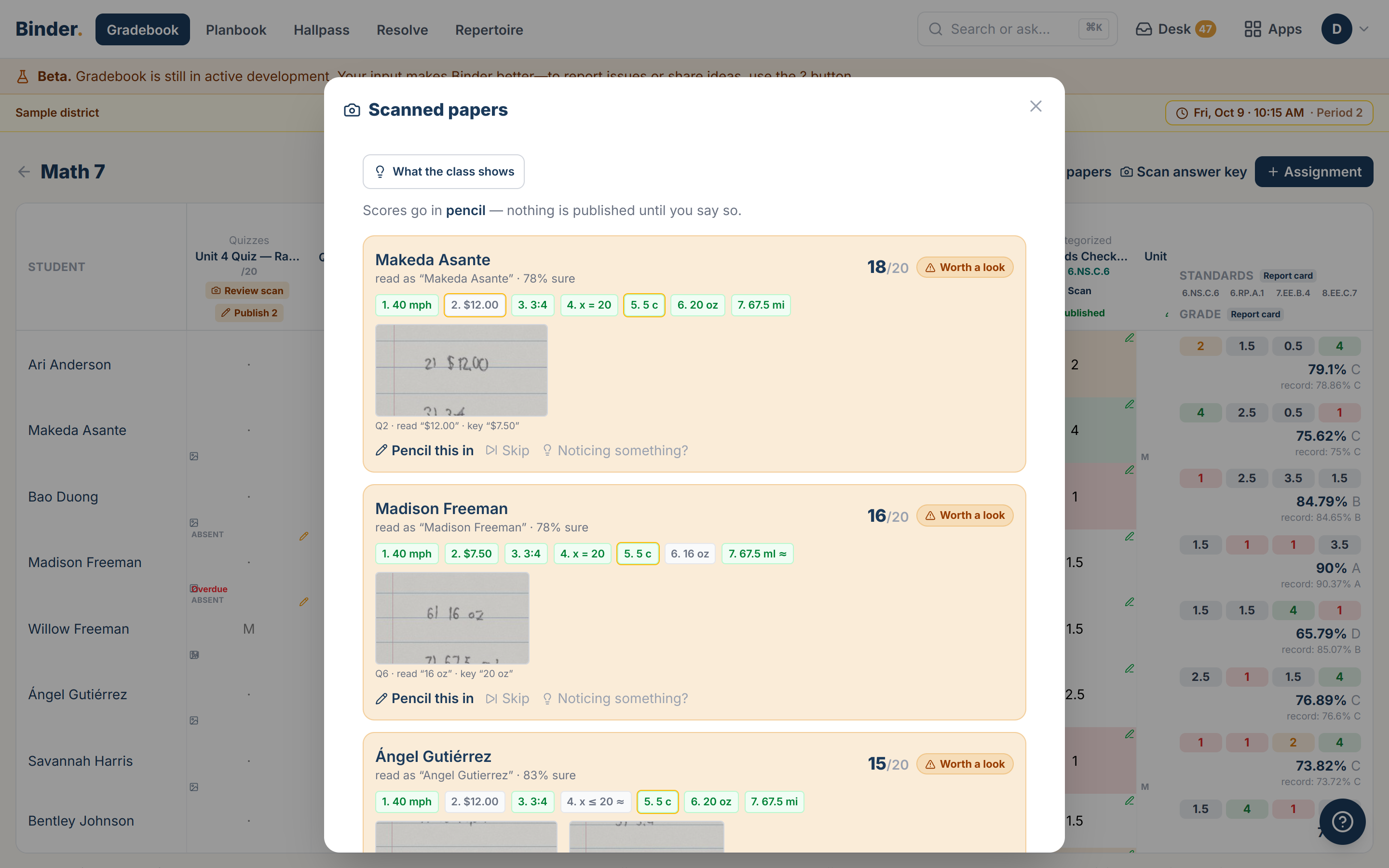Pencil this in for Madison Freeman

point(424,698)
